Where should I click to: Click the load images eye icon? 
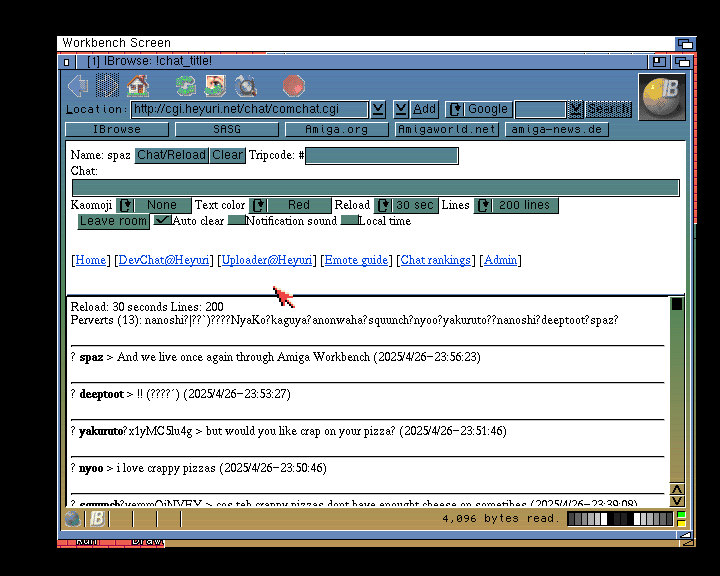pyautogui.click(x=215, y=86)
